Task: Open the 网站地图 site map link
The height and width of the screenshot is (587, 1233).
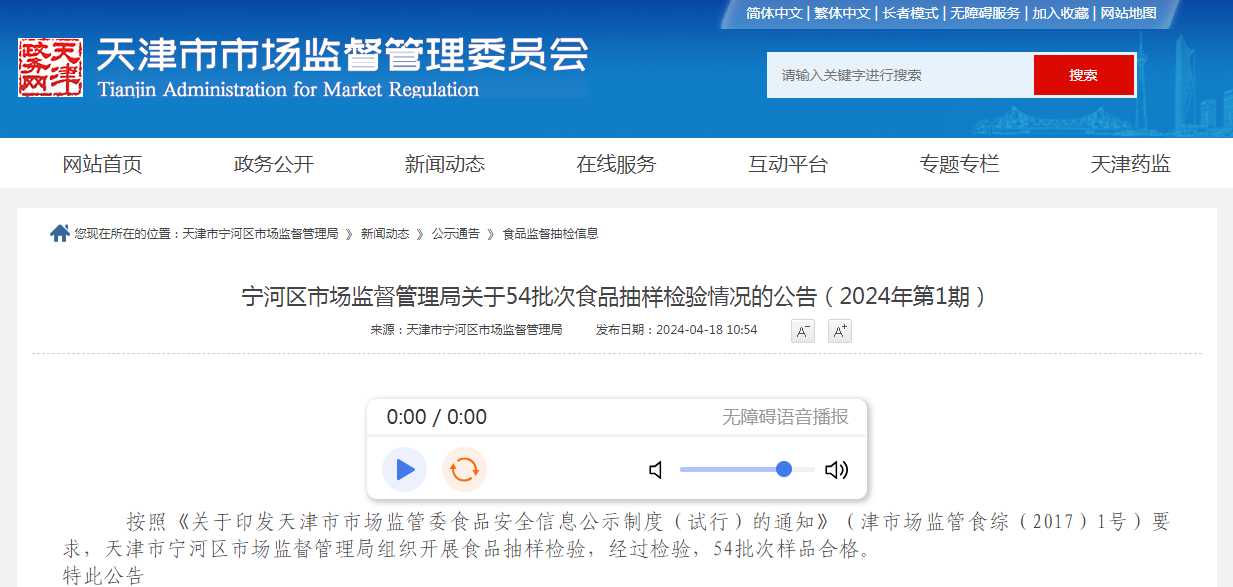Action: [x=1128, y=13]
